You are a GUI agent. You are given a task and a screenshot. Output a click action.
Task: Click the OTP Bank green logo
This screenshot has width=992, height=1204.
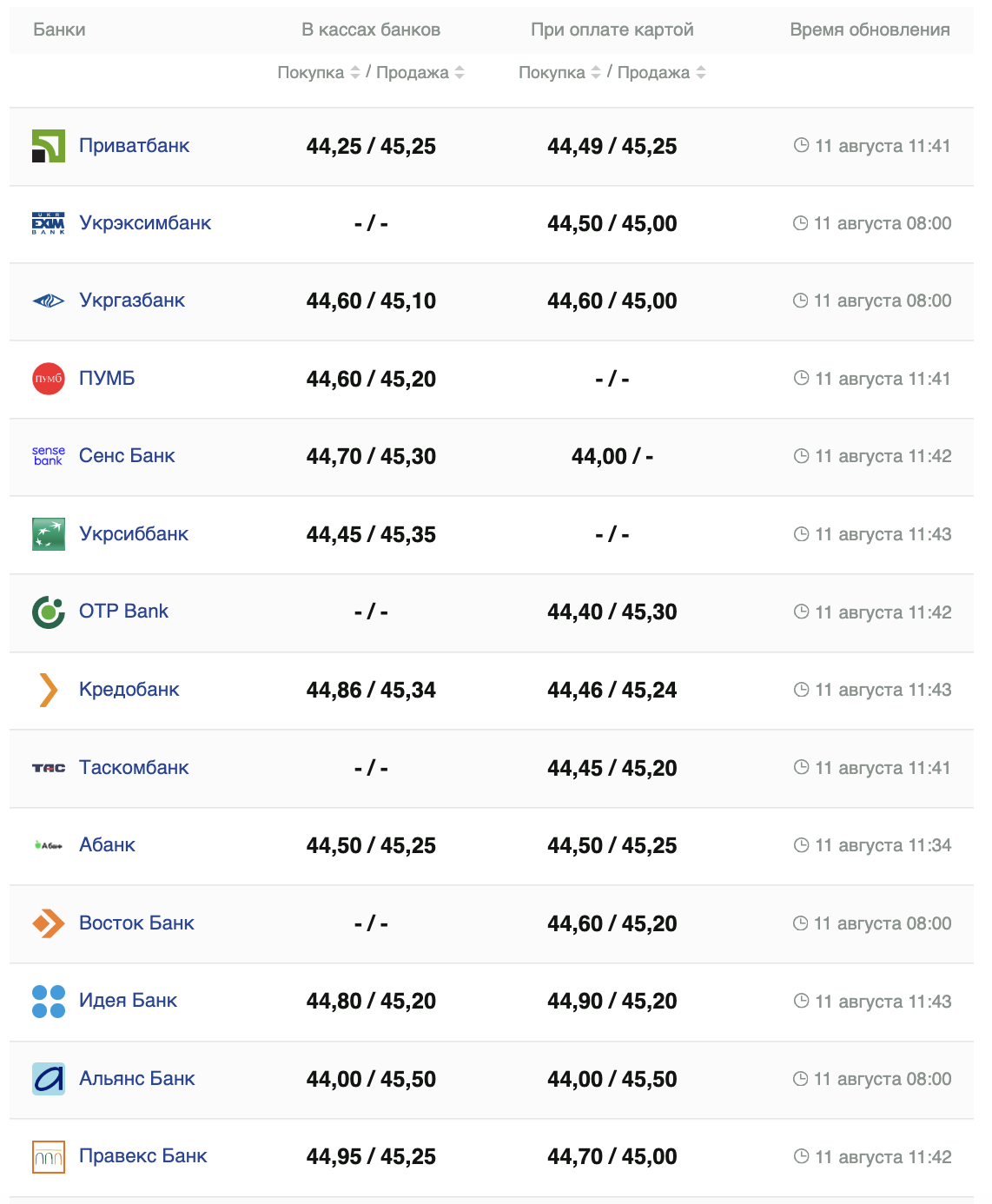click(49, 612)
